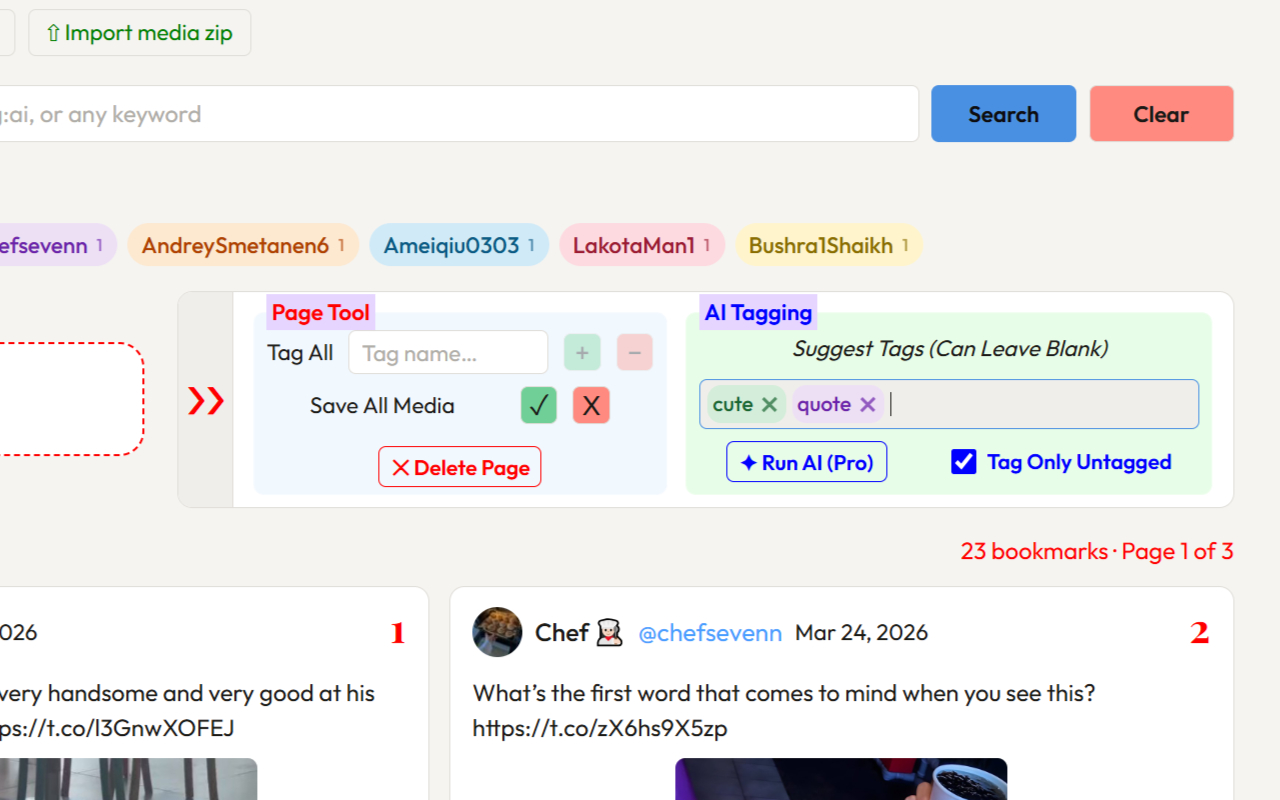Filter by chefsevenn author chip
Viewport: 1280px width, 800px height.
[x=57, y=245]
